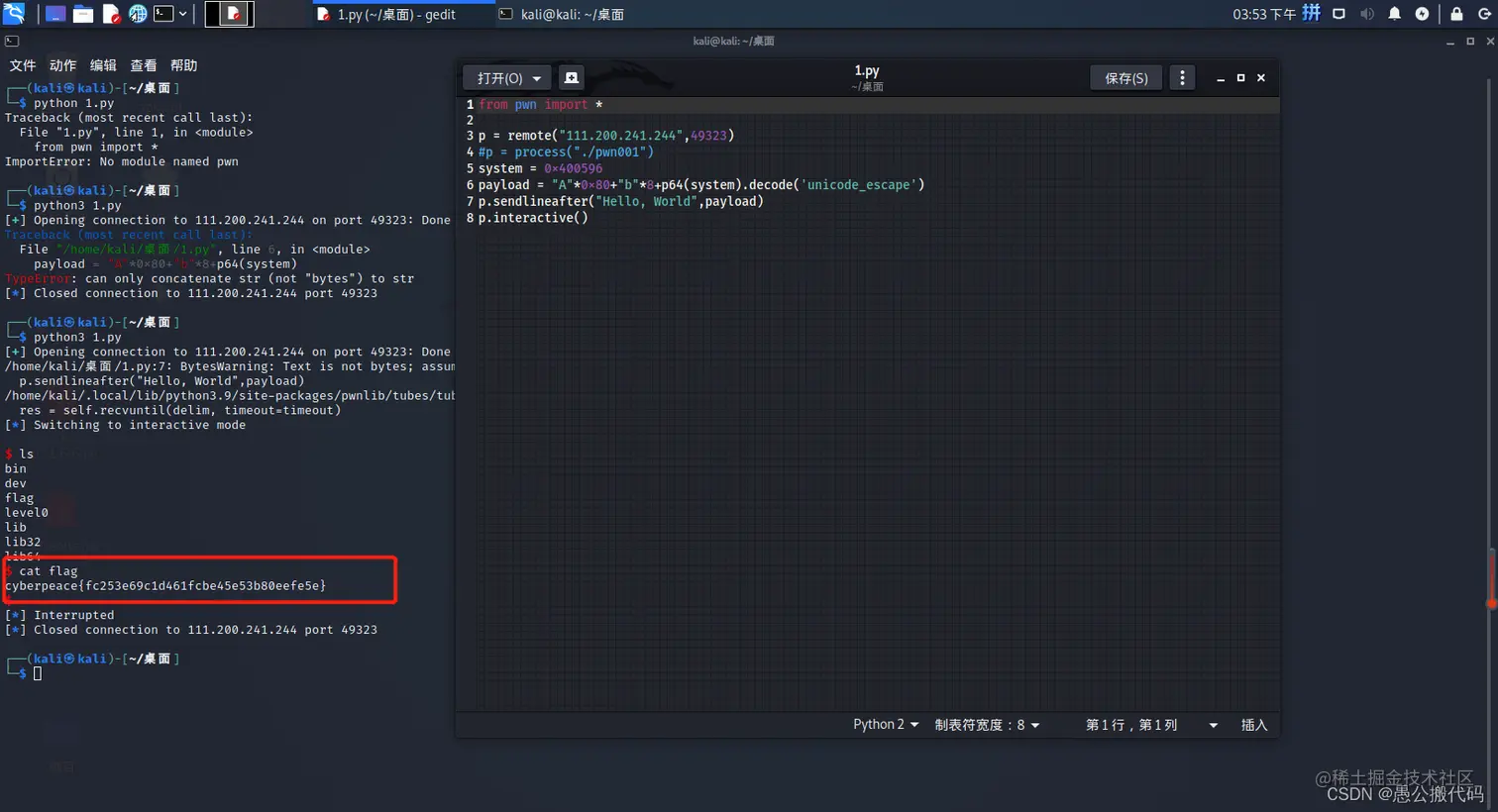Click the terminal window title icon

tap(12, 42)
